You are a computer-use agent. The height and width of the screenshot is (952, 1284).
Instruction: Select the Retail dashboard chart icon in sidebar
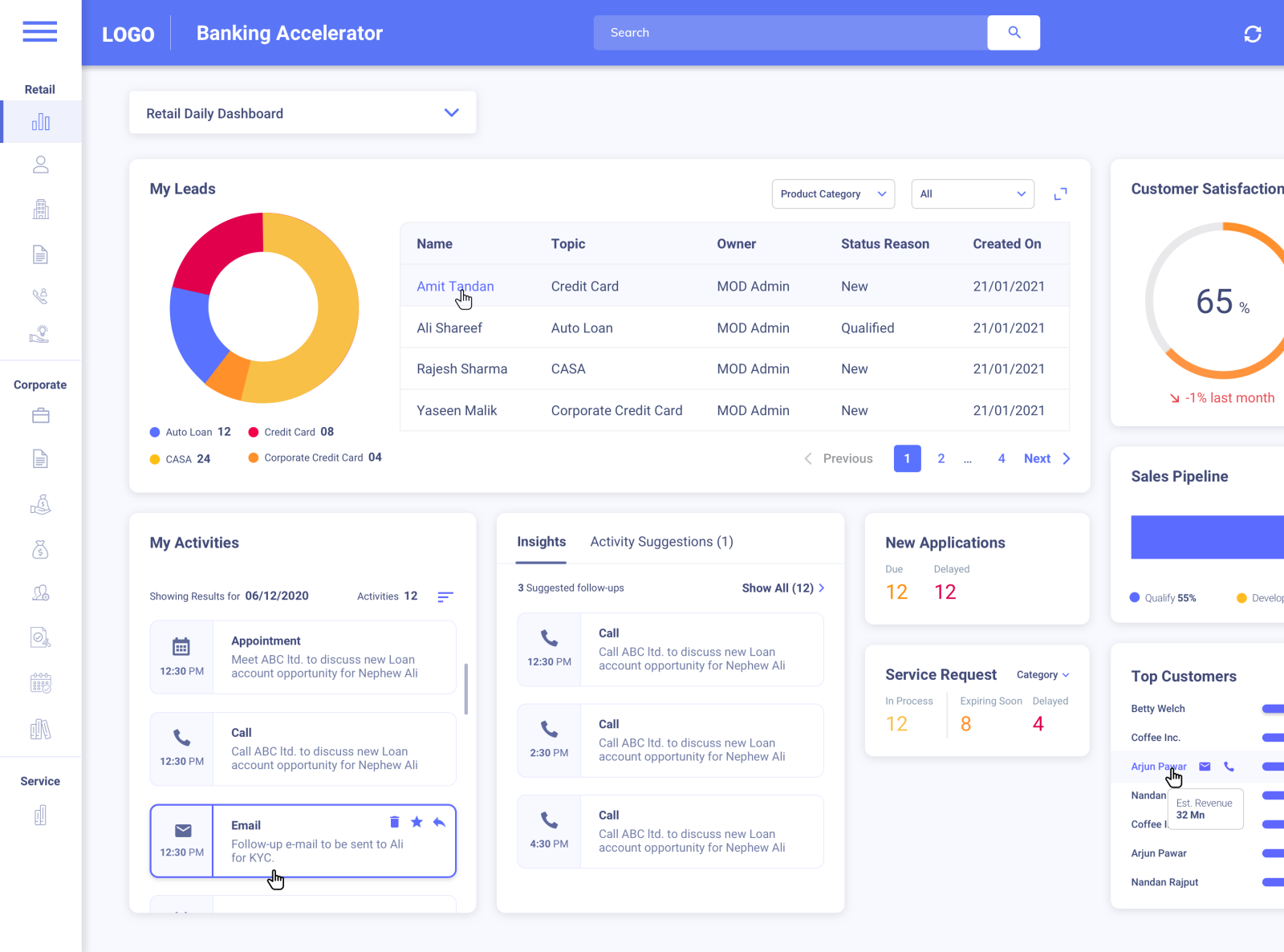(x=40, y=121)
